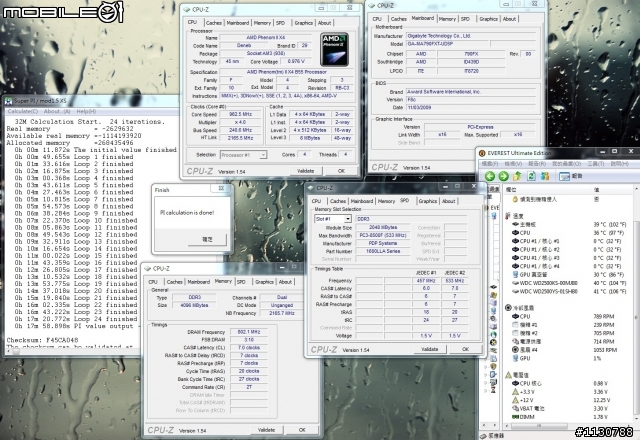Open the hourglass benchmark node in EVEREST tree
The width and height of the screenshot is (640, 440).
(x=493, y=390)
